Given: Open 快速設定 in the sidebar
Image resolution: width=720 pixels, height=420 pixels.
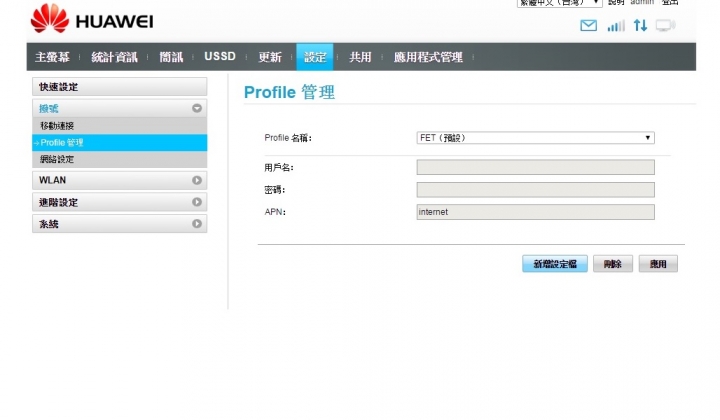Looking at the screenshot, I should click(x=119, y=87).
